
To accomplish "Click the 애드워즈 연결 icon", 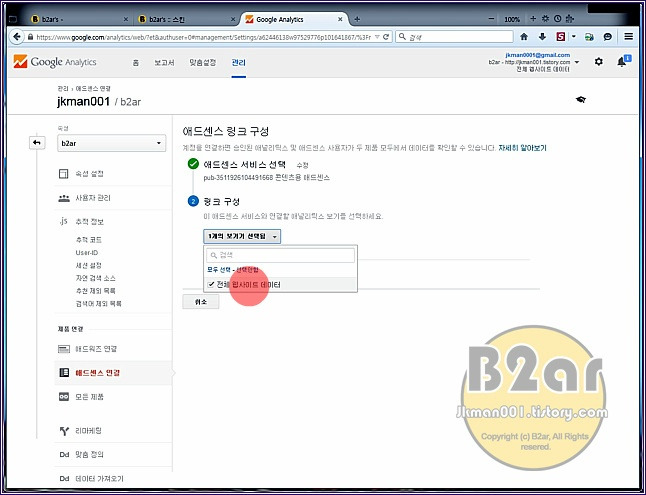I will 64,349.
